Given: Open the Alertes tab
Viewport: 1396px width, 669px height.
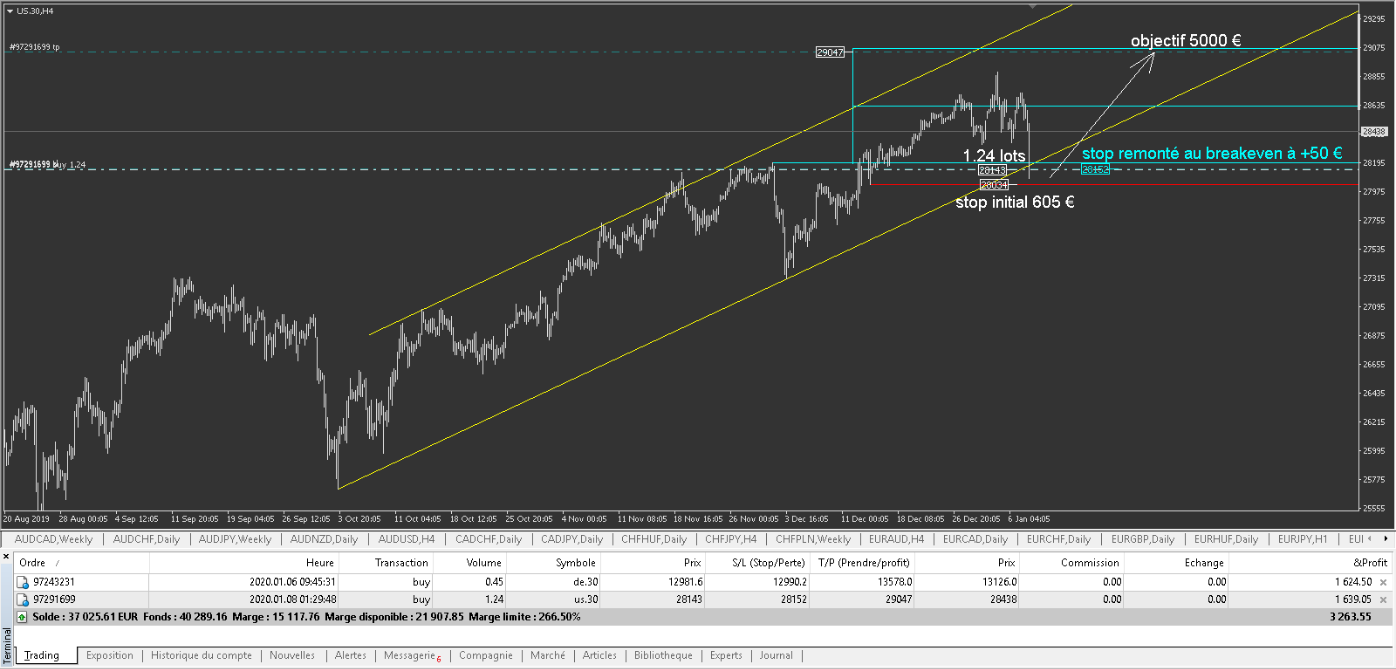Looking at the screenshot, I should coord(350,655).
